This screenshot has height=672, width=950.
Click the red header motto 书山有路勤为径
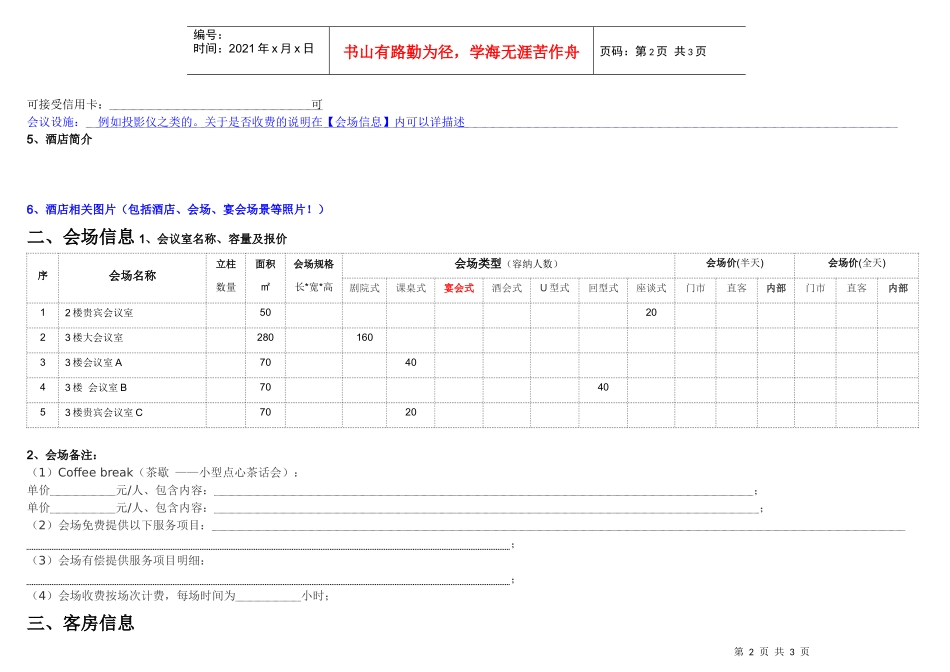tap(399, 52)
